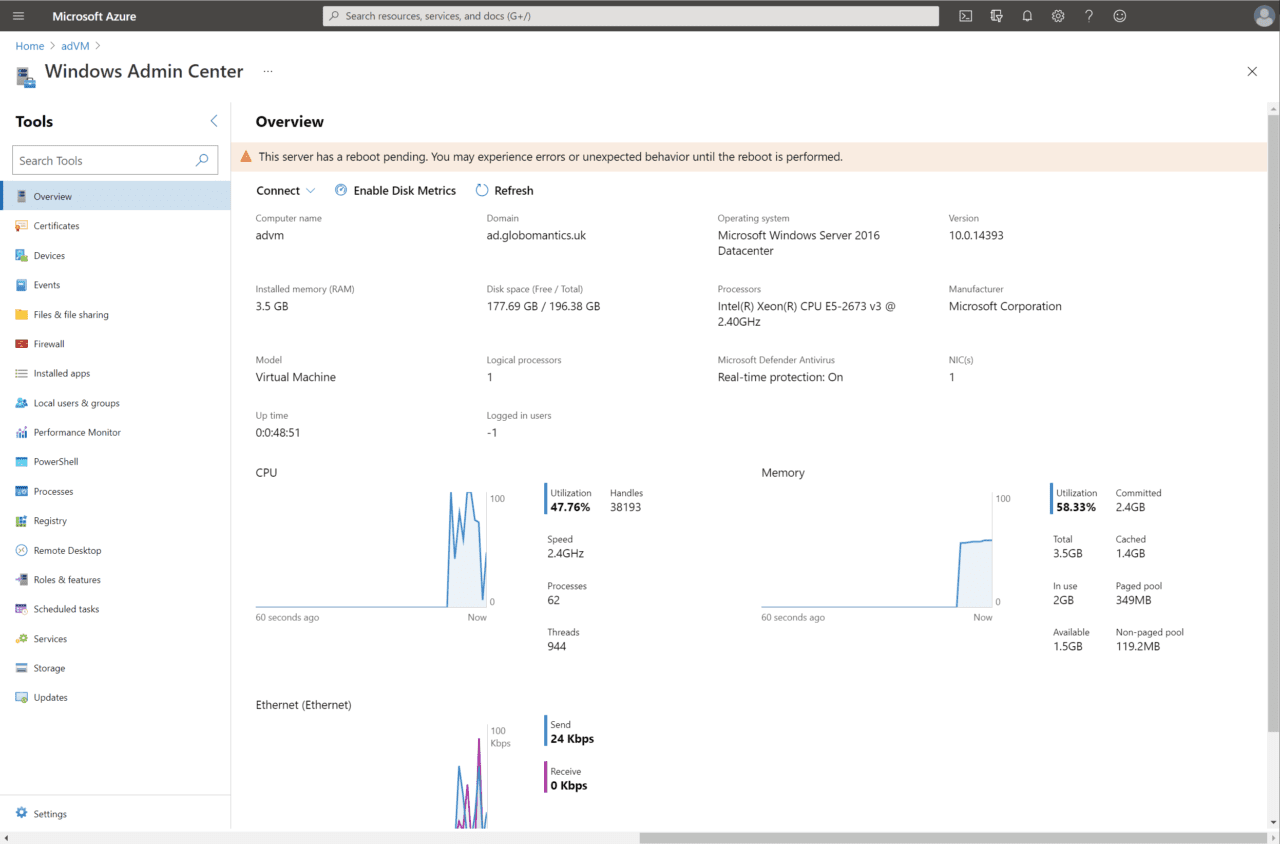Image resolution: width=1280 pixels, height=844 pixels.
Task: Click the Memory utilization graph
Action: (x=877, y=549)
